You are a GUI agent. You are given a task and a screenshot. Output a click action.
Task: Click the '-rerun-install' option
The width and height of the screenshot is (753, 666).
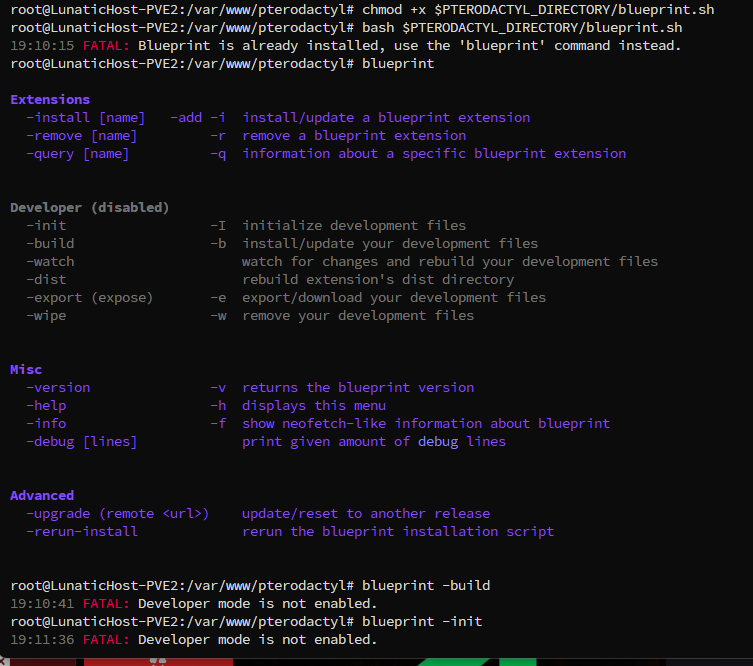point(82,532)
